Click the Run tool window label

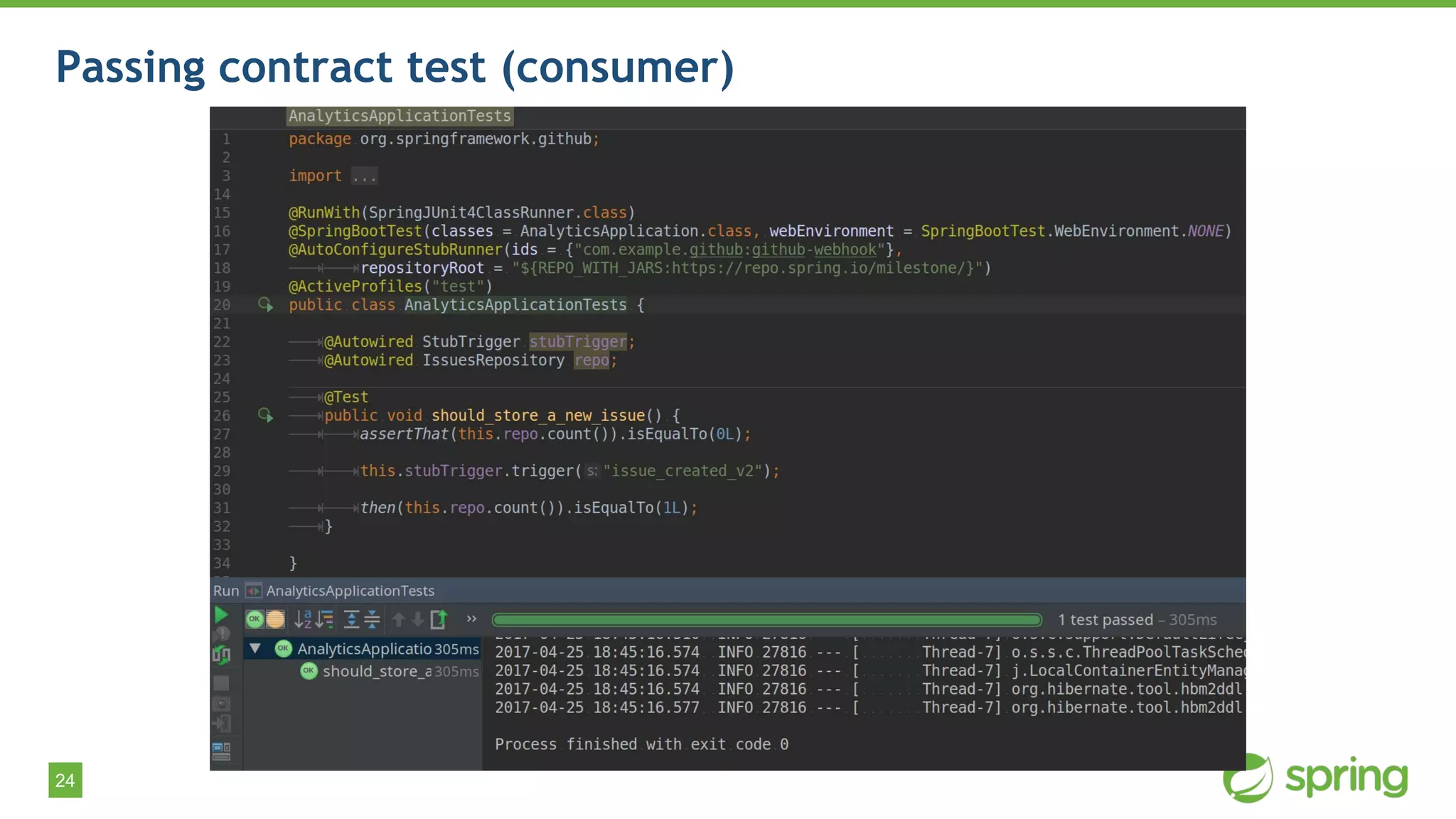pos(226,591)
